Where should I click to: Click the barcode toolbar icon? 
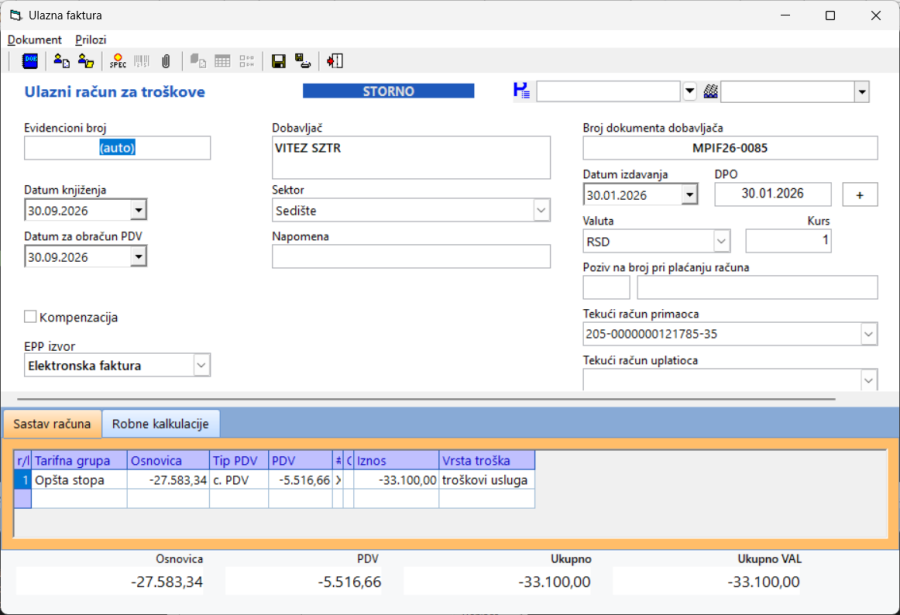(x=142, y=61)
